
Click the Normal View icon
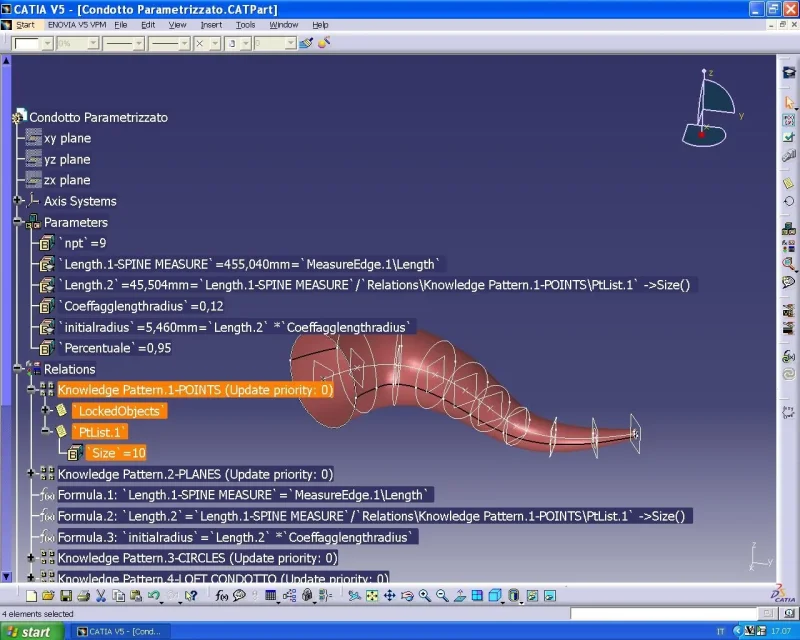[x=460, y=596]
